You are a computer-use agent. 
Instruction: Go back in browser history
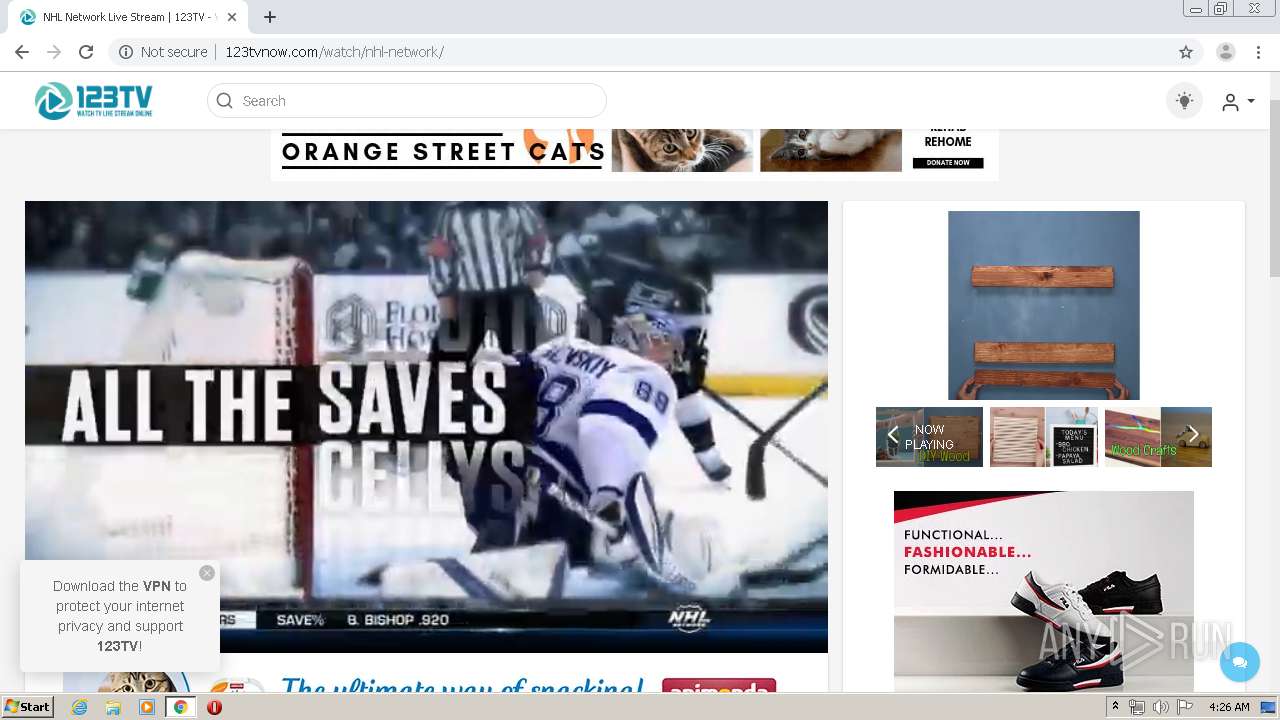[x=22, y=52]
